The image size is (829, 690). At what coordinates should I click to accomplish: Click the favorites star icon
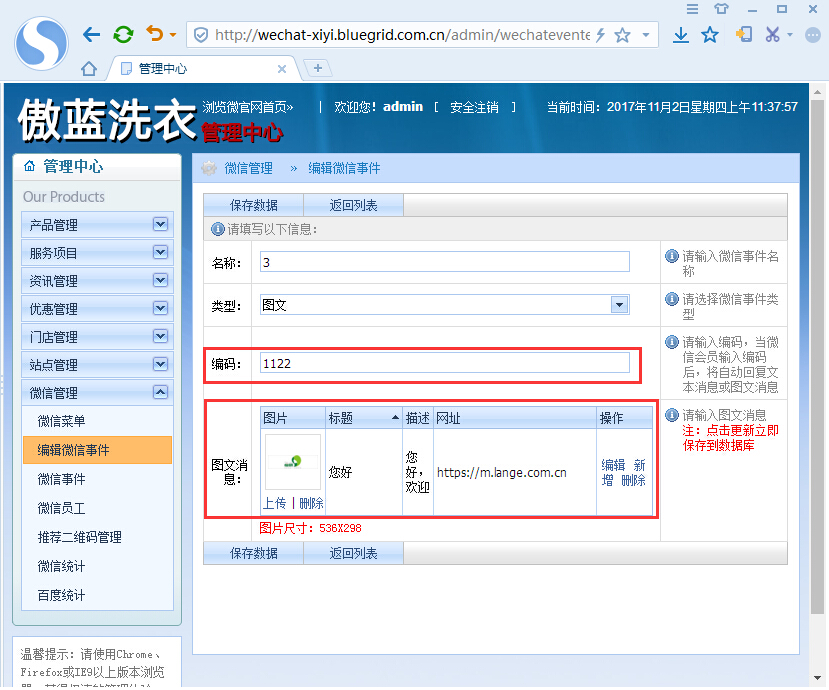pos(711,33)
